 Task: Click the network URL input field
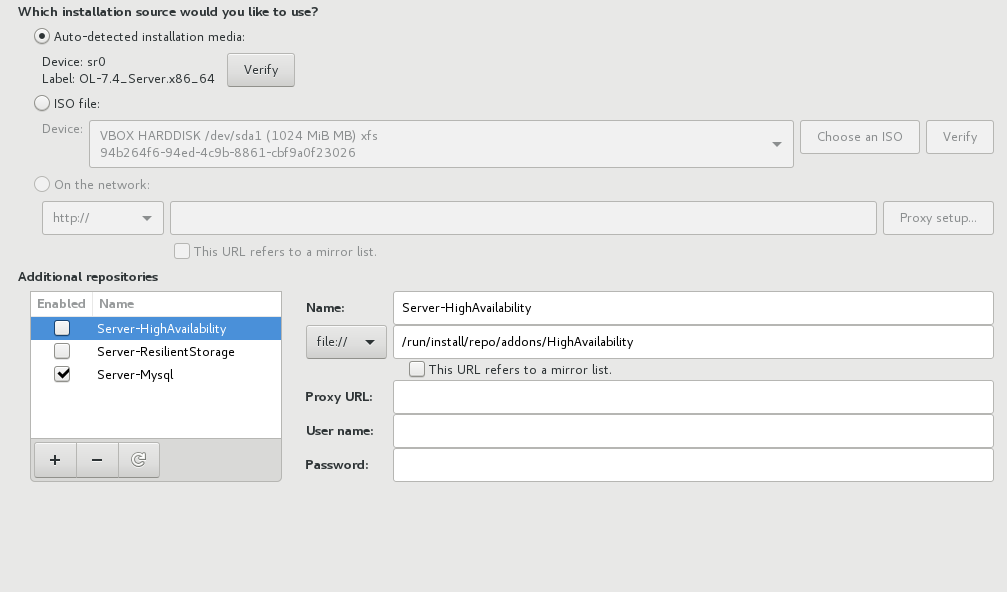pos(523,218)
